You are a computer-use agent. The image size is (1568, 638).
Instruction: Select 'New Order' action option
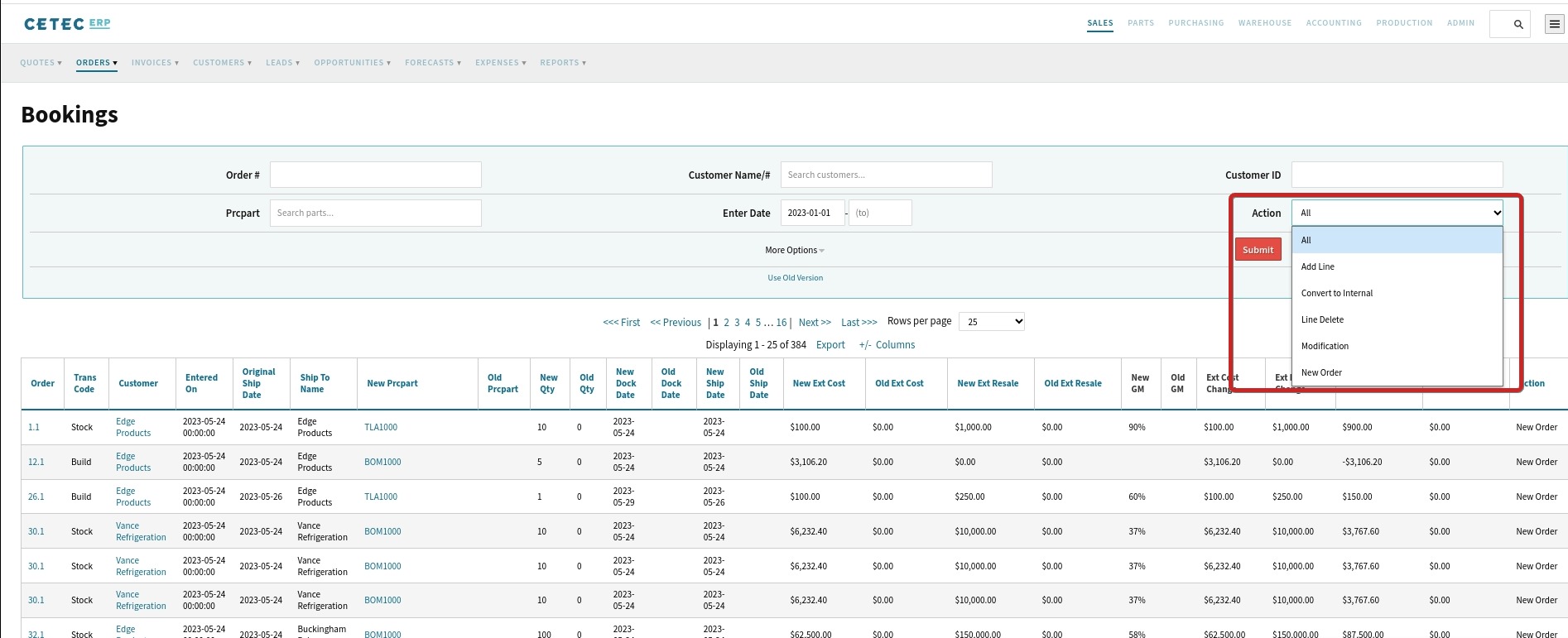tap(1397, 372)
